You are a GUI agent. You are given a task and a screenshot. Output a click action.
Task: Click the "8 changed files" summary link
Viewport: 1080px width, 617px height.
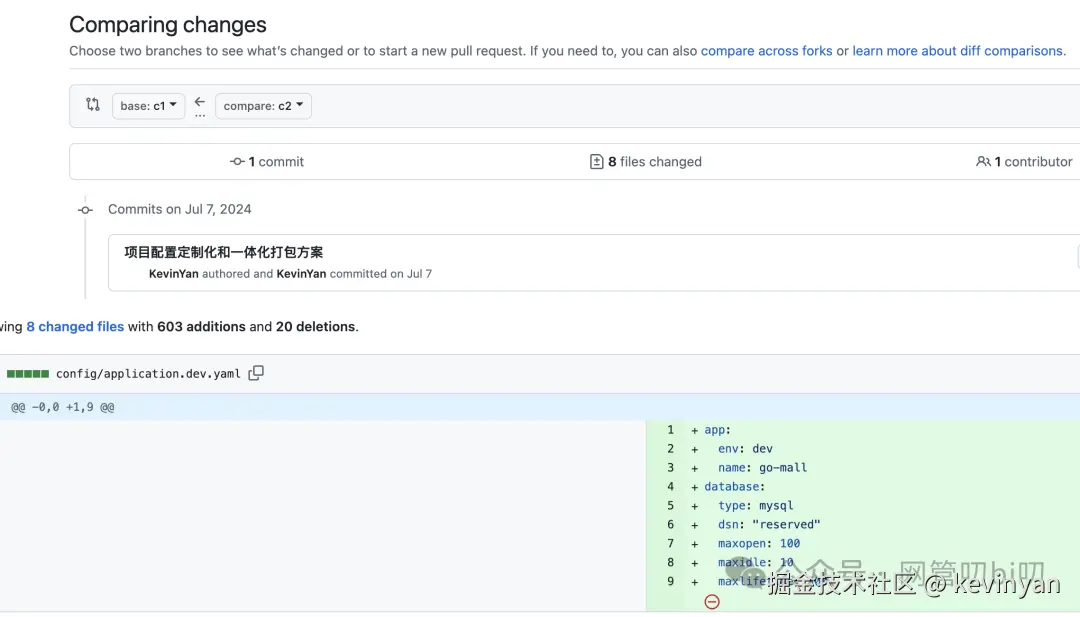[x=75, y=327]
